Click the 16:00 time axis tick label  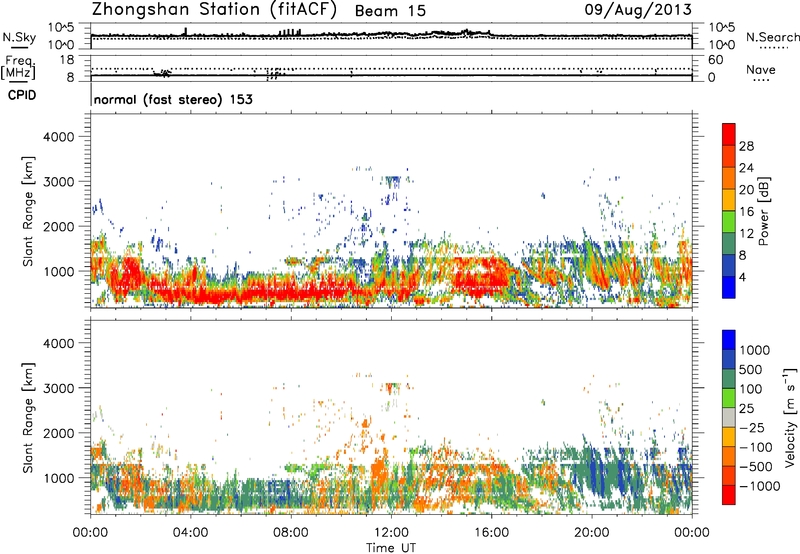492,533
